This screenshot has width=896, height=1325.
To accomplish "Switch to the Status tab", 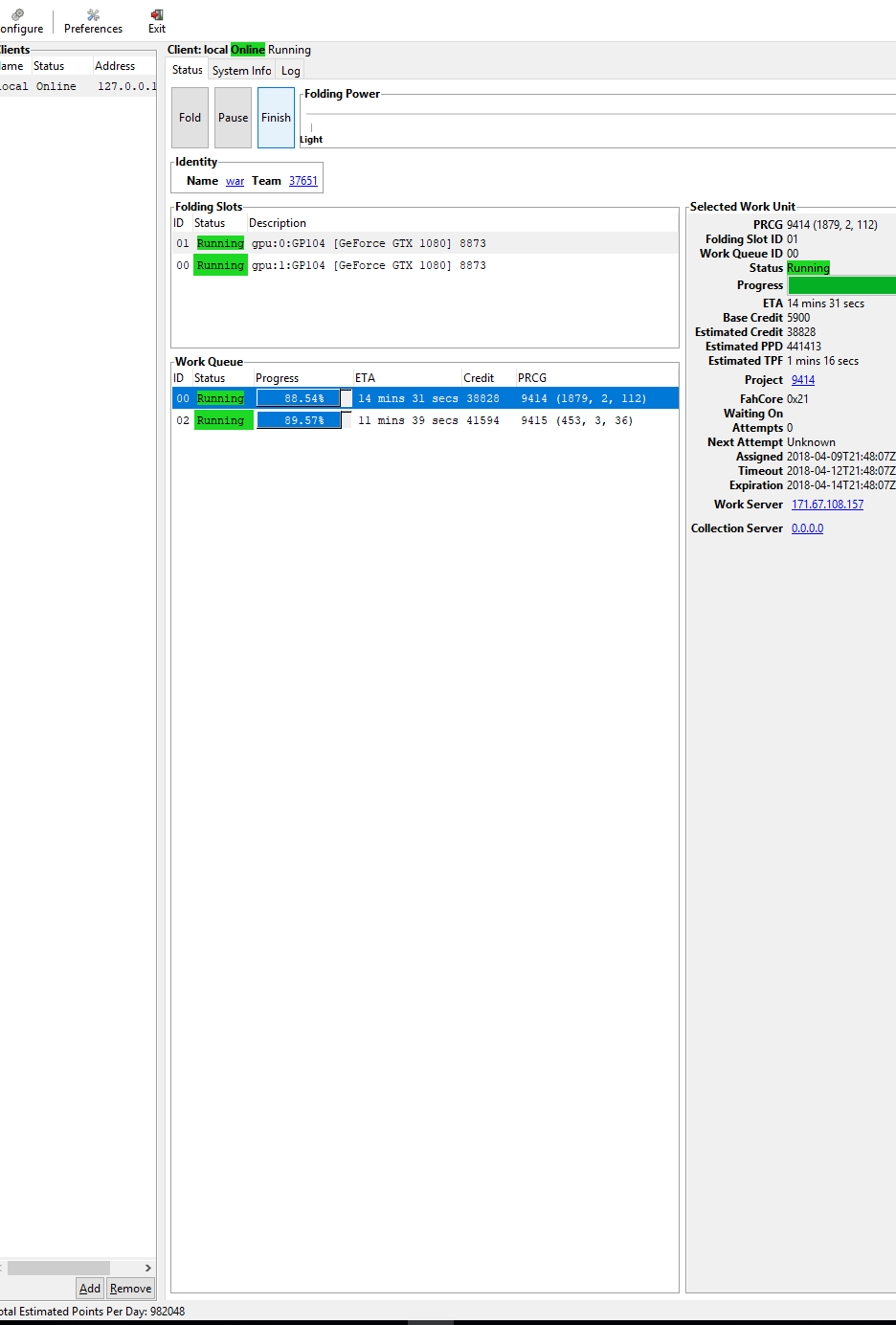I will tap(188, 70).
